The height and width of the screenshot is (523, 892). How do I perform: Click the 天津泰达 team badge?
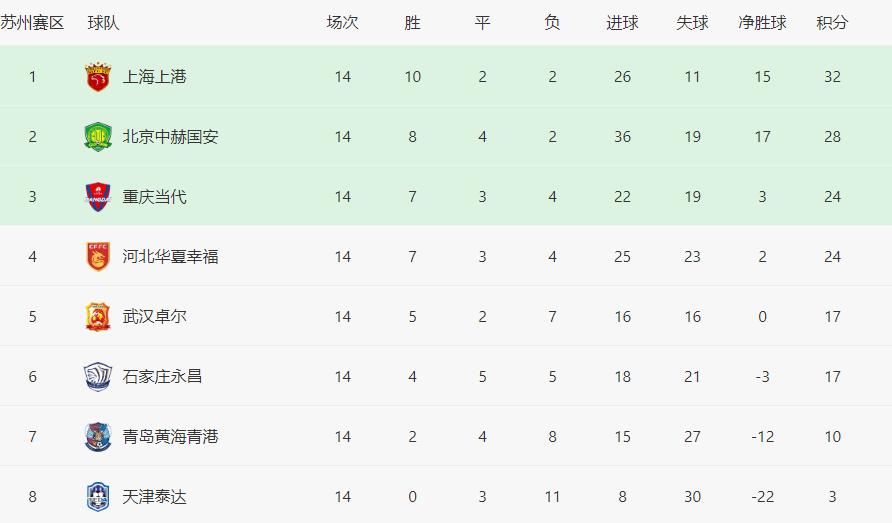click(98, 497)
